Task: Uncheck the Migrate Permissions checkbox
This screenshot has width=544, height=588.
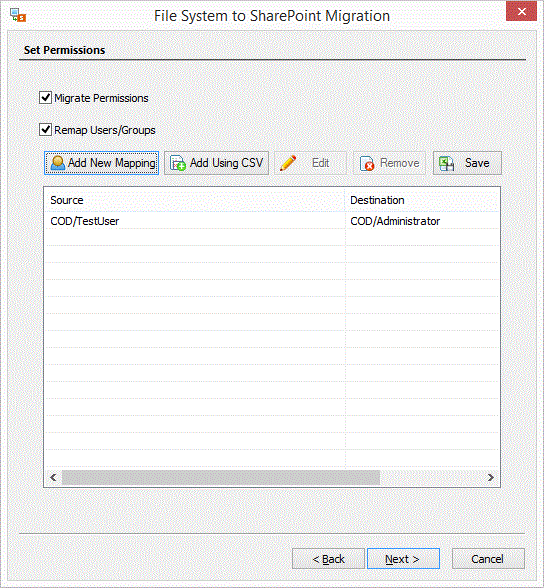Action: (45, 98)
